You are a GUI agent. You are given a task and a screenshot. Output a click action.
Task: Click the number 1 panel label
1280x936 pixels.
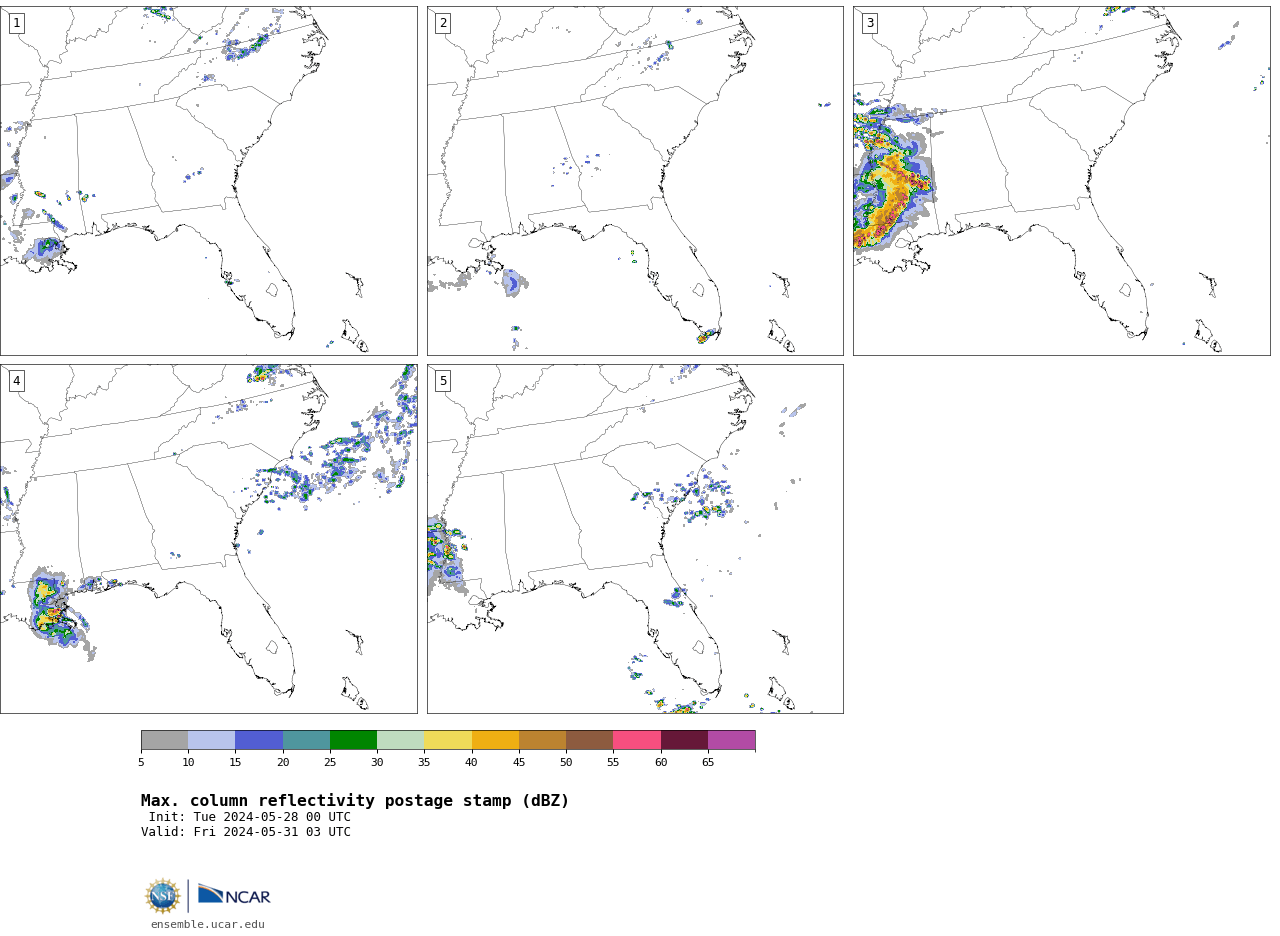[x=16, y=23]
